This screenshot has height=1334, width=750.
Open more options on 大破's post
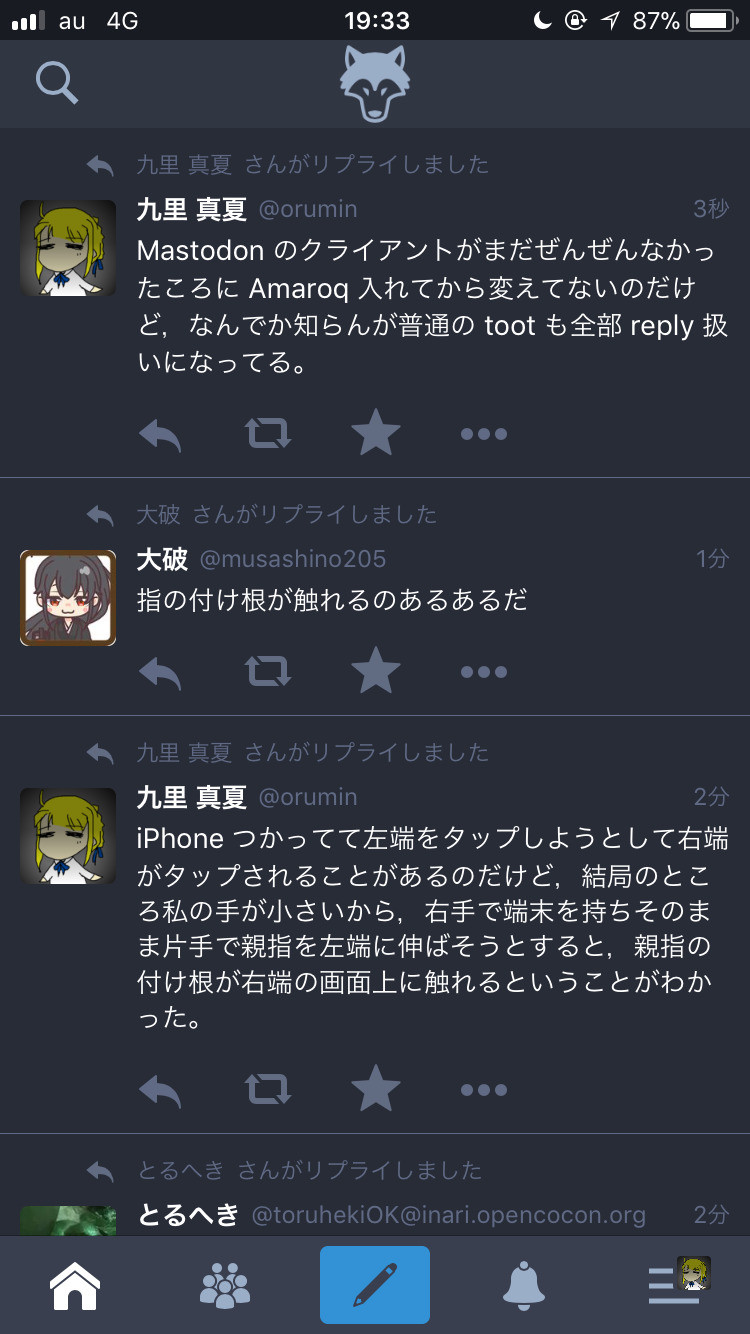(x=484, y=672)
